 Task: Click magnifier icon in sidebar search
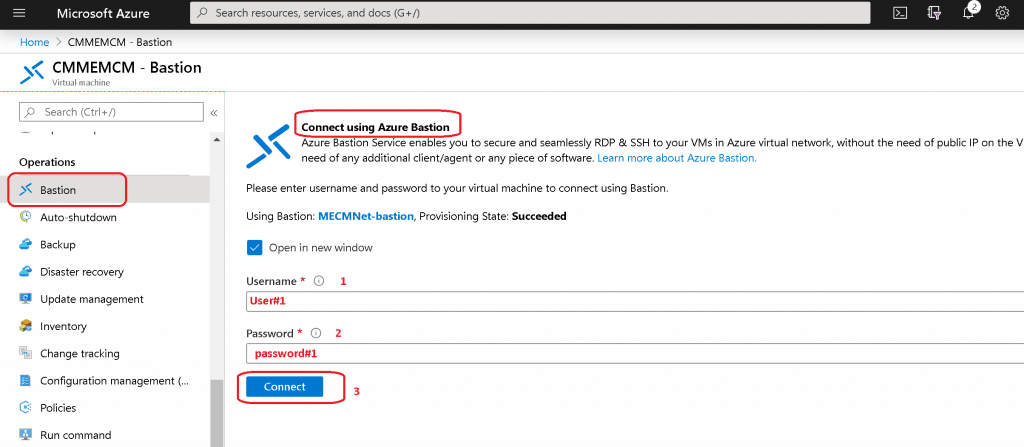[x=30, y=112]
